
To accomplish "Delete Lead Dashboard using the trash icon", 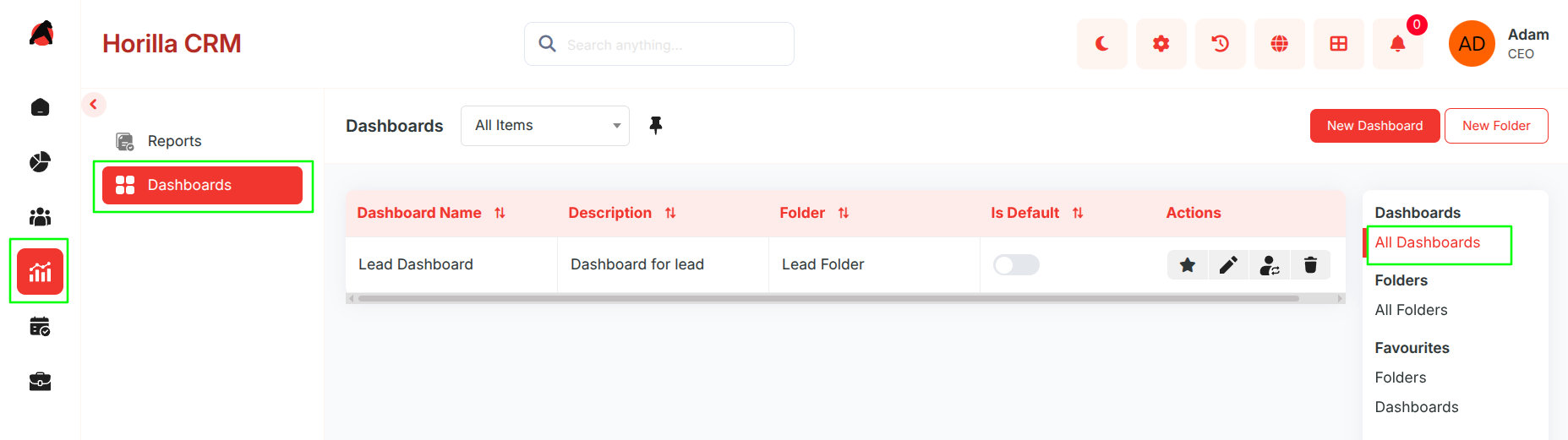I will click(1310, 265).
